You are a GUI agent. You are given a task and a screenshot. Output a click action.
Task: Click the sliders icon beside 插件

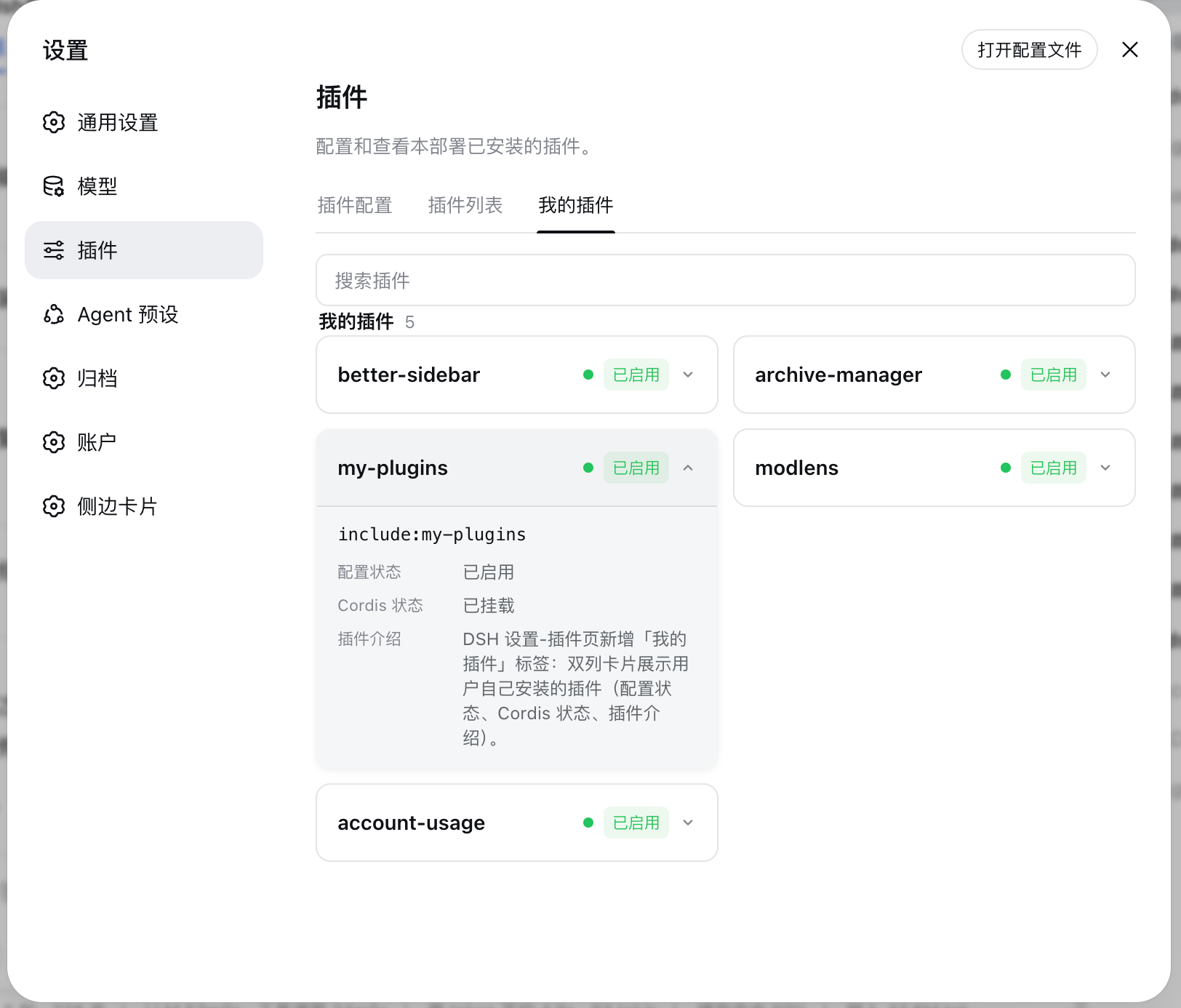[x=54, y=250]
